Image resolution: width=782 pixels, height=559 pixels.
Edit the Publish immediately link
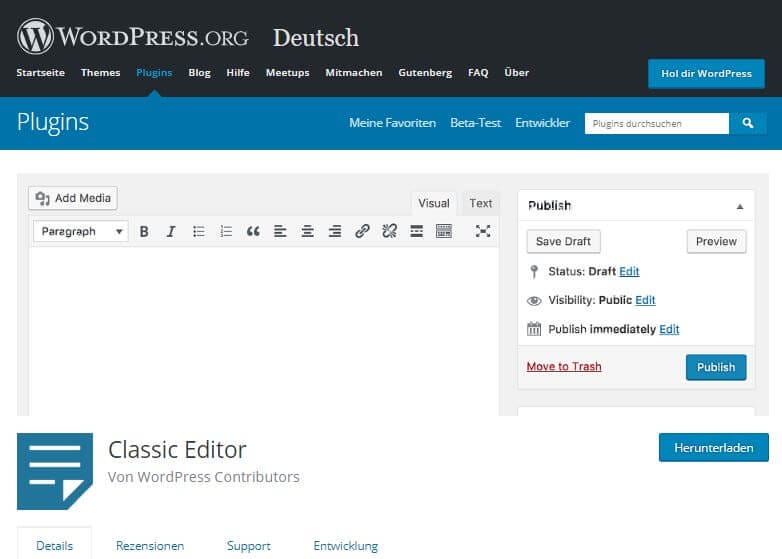(x=669, y=329)
